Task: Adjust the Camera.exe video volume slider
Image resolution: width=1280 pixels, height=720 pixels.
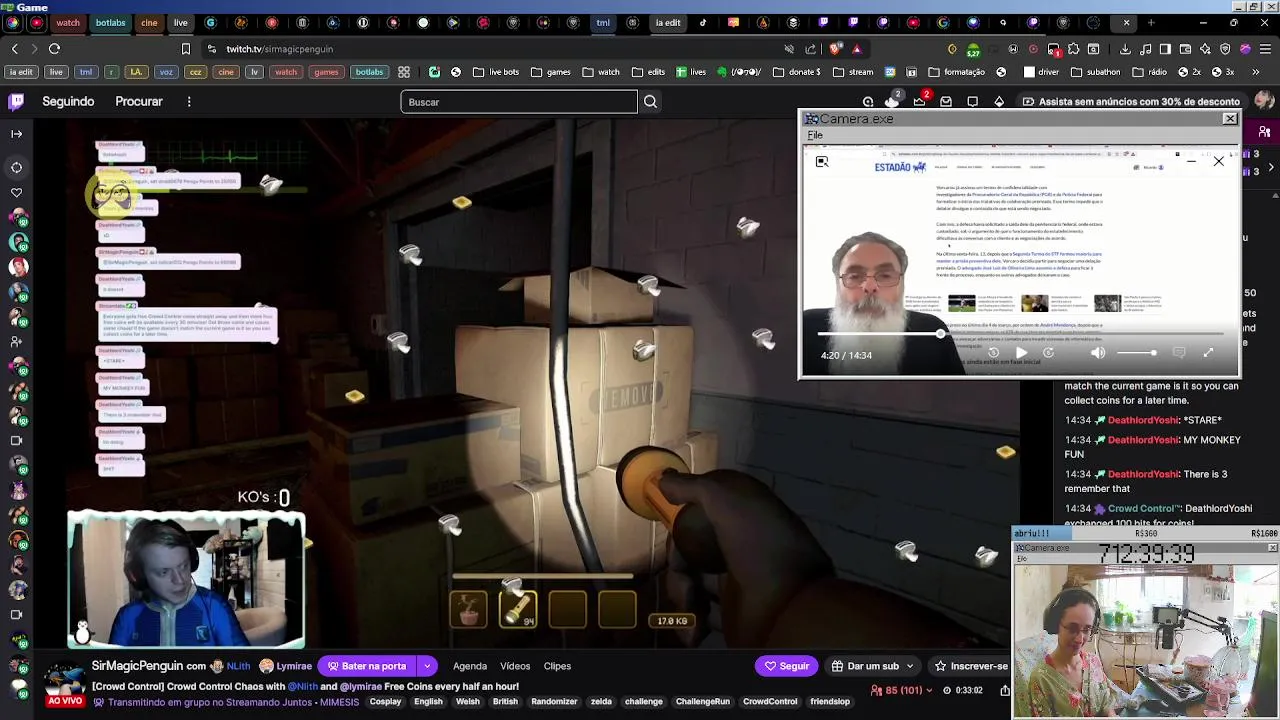Action: (1136, 353)
